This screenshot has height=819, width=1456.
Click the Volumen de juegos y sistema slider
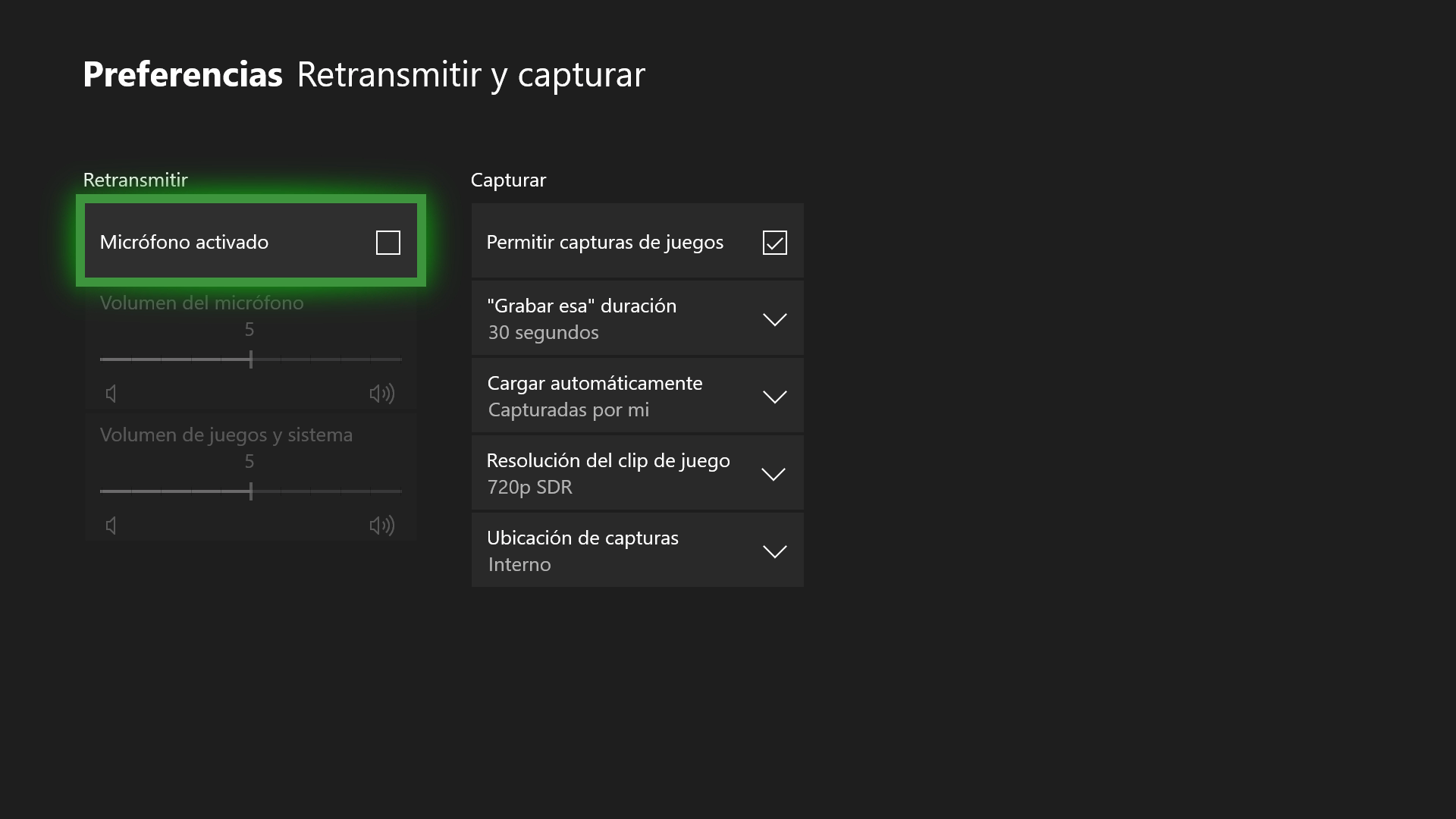pos(250,491)
